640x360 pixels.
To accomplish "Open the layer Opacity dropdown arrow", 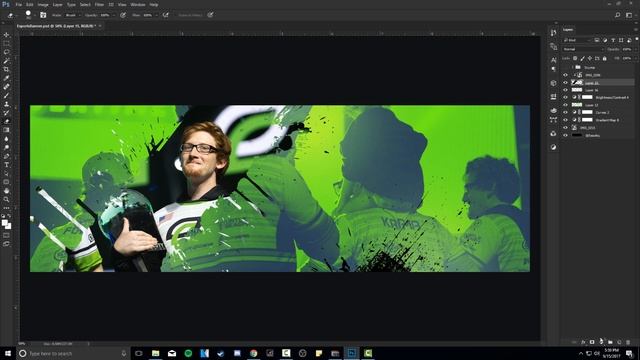I will pyautogui.click(x=636, y=49).
